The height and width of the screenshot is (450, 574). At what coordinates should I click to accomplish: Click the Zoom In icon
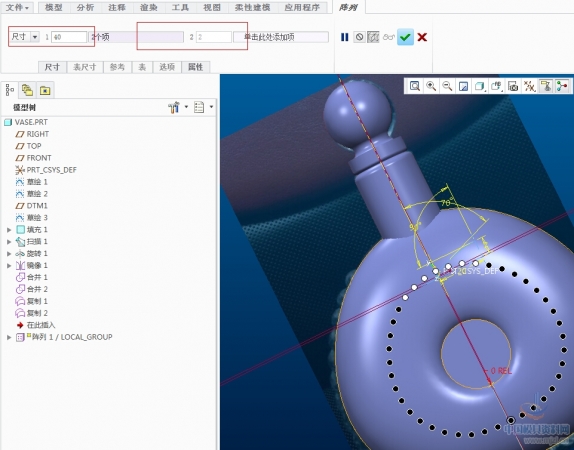tap(431, 86)
